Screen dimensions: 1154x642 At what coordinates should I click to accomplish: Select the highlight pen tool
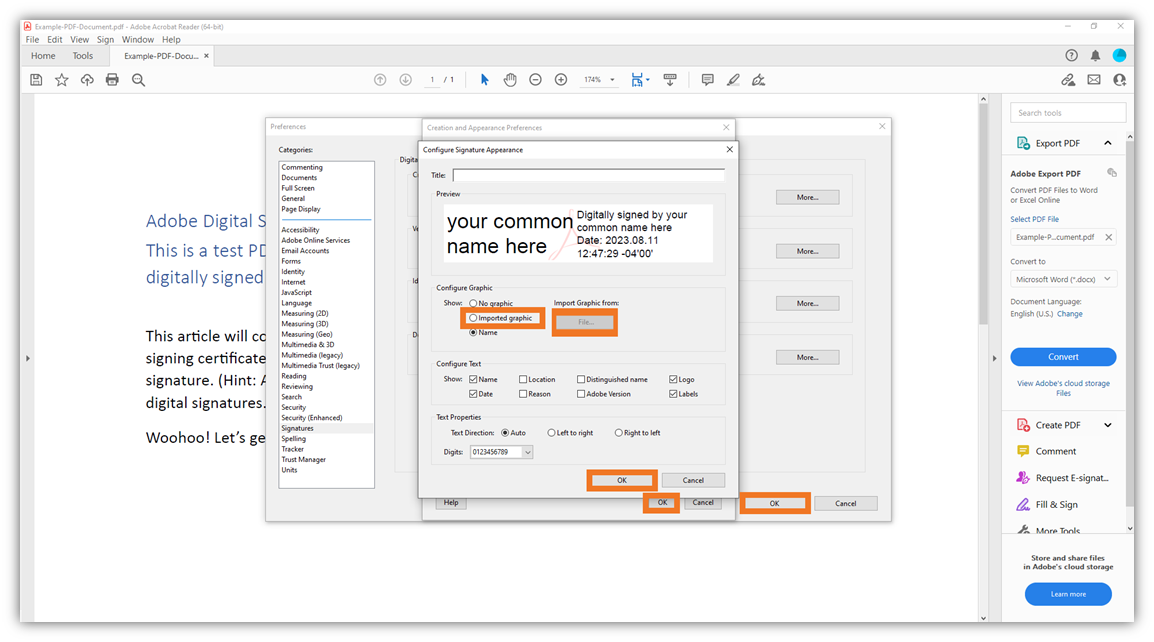point(733,80)
